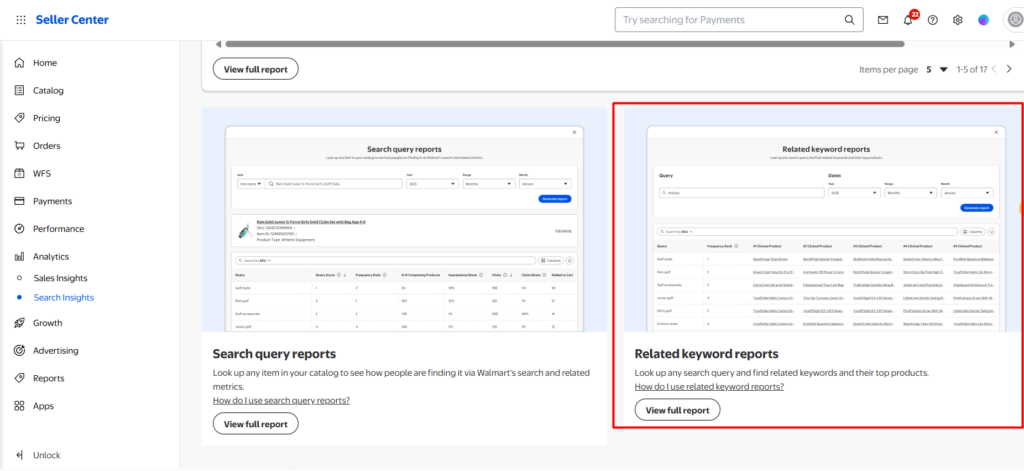The image size is (1024, 471).
Task: Click the scrollbar right arrow
Action: click(1012, 44)
